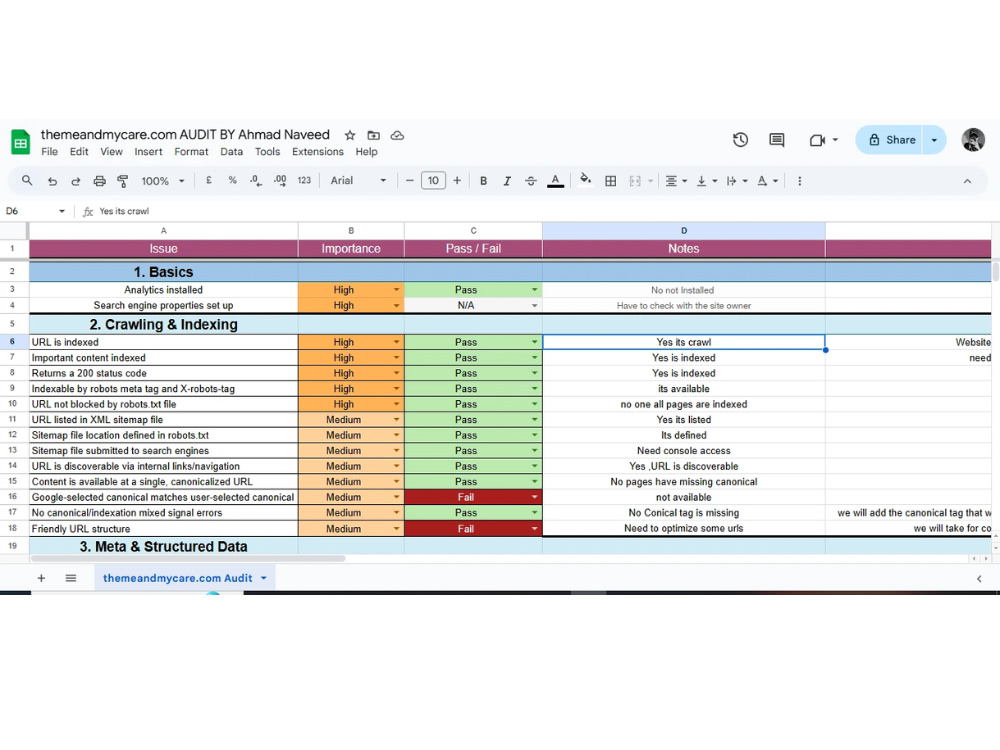1000x750 pixels.
Task: Open the 123 number format menu
Action: click(x=304, y=180)
